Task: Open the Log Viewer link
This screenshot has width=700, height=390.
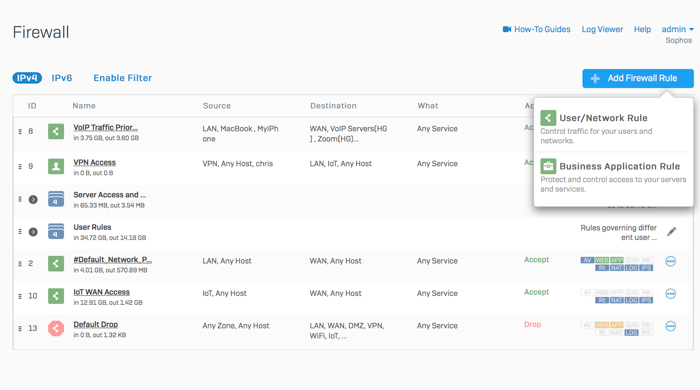Action: pos(602,29)
